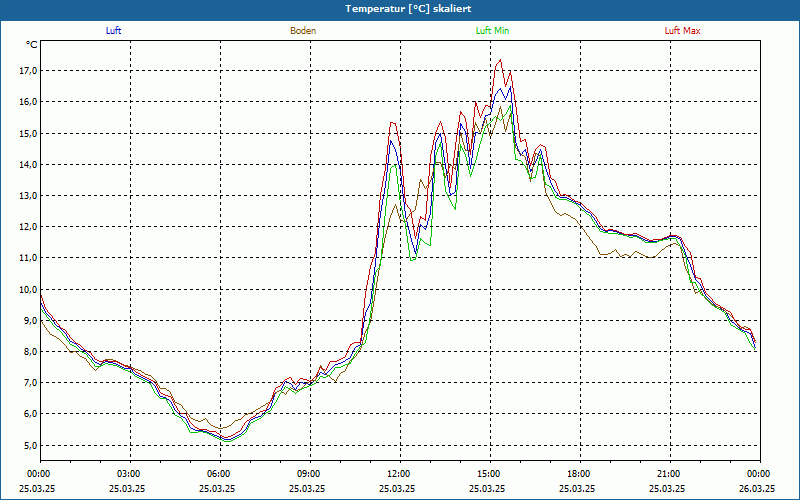Click the 10,0 y-axis value
The height and width of the screenshot is (500, 800).
point(28,290)
